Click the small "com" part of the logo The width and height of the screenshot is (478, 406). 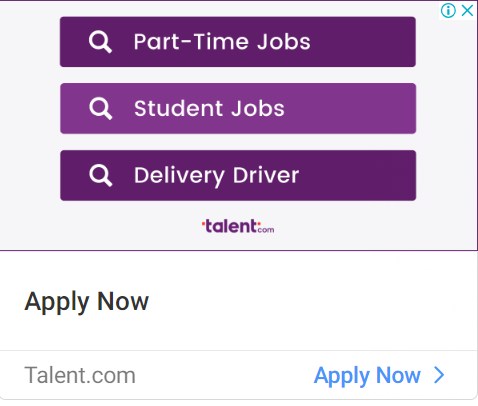[266, 229]
